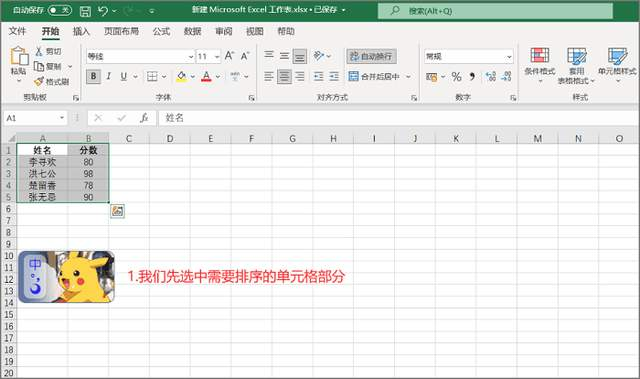Toggle the Wrap Text button
The width and height of the screenshot is (640, 379).
click(x=371, y=56)
